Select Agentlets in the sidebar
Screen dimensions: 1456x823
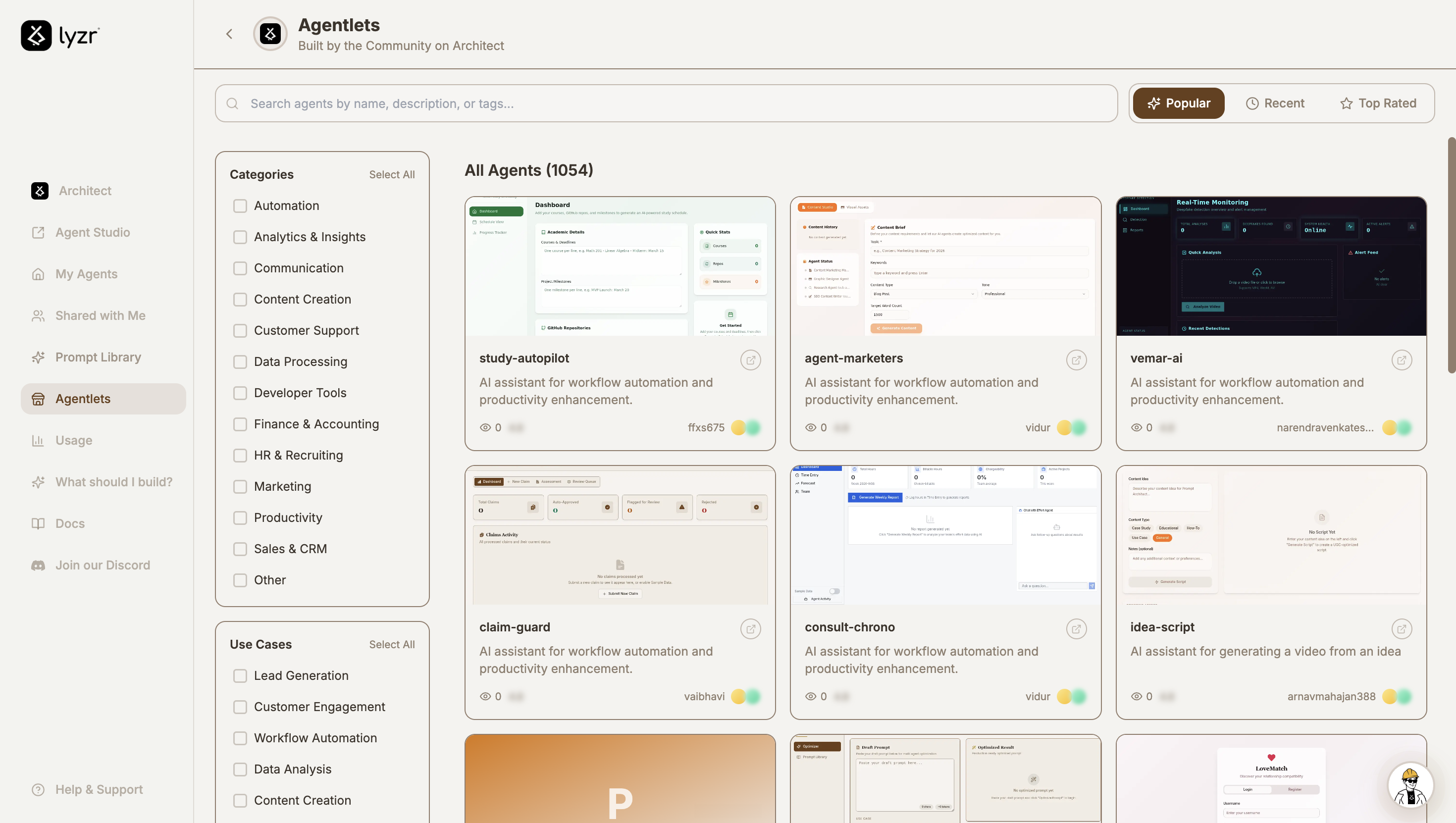click(x=104, y=399)
